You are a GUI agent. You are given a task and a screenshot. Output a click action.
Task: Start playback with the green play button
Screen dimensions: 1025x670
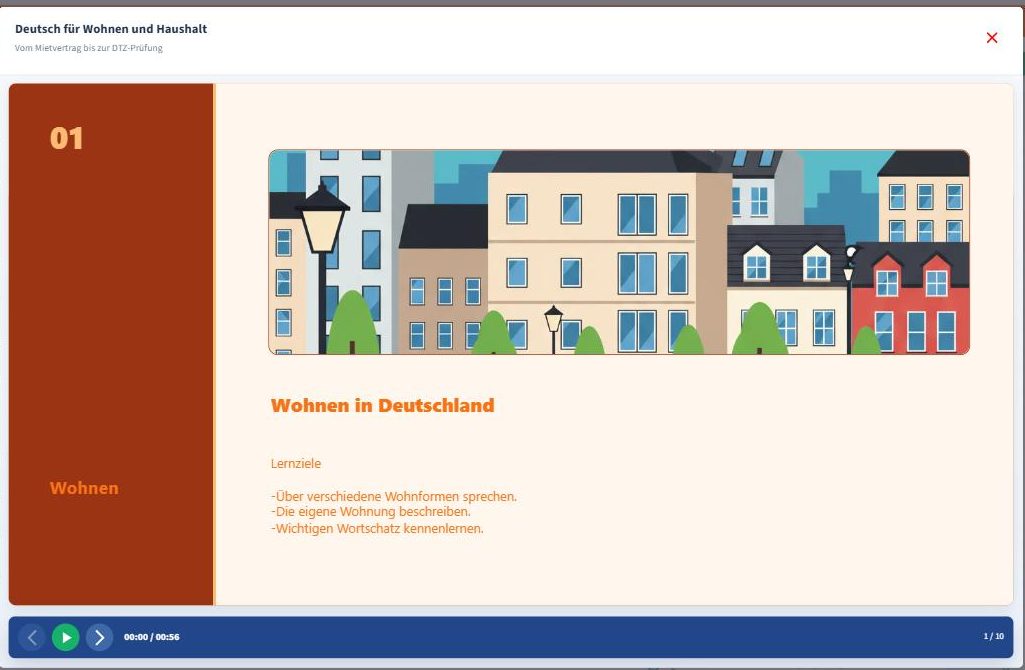coord(65,637)
